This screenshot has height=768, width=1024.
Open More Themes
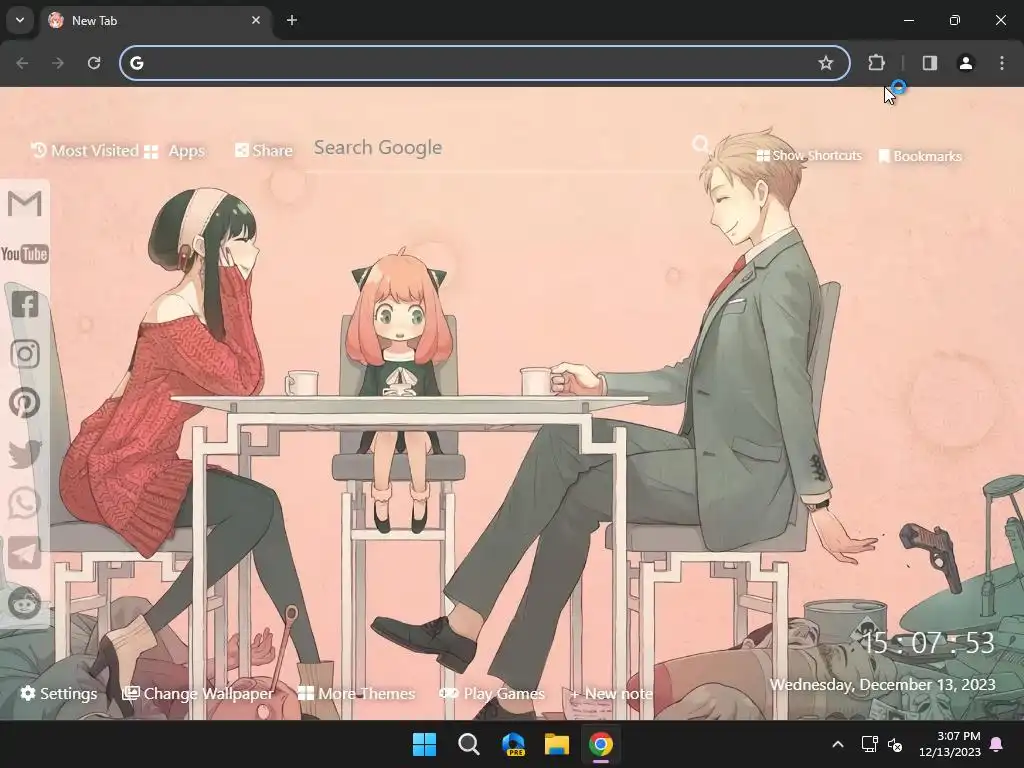[x=357, y=694]
